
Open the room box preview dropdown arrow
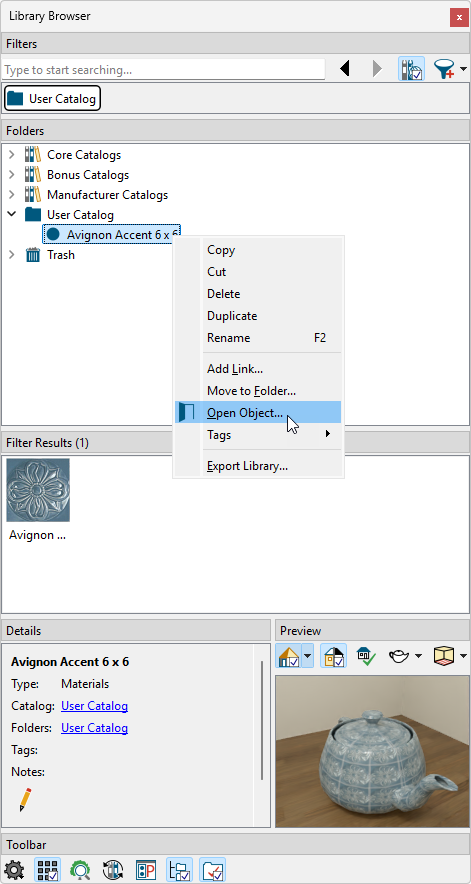click(463, 656)
